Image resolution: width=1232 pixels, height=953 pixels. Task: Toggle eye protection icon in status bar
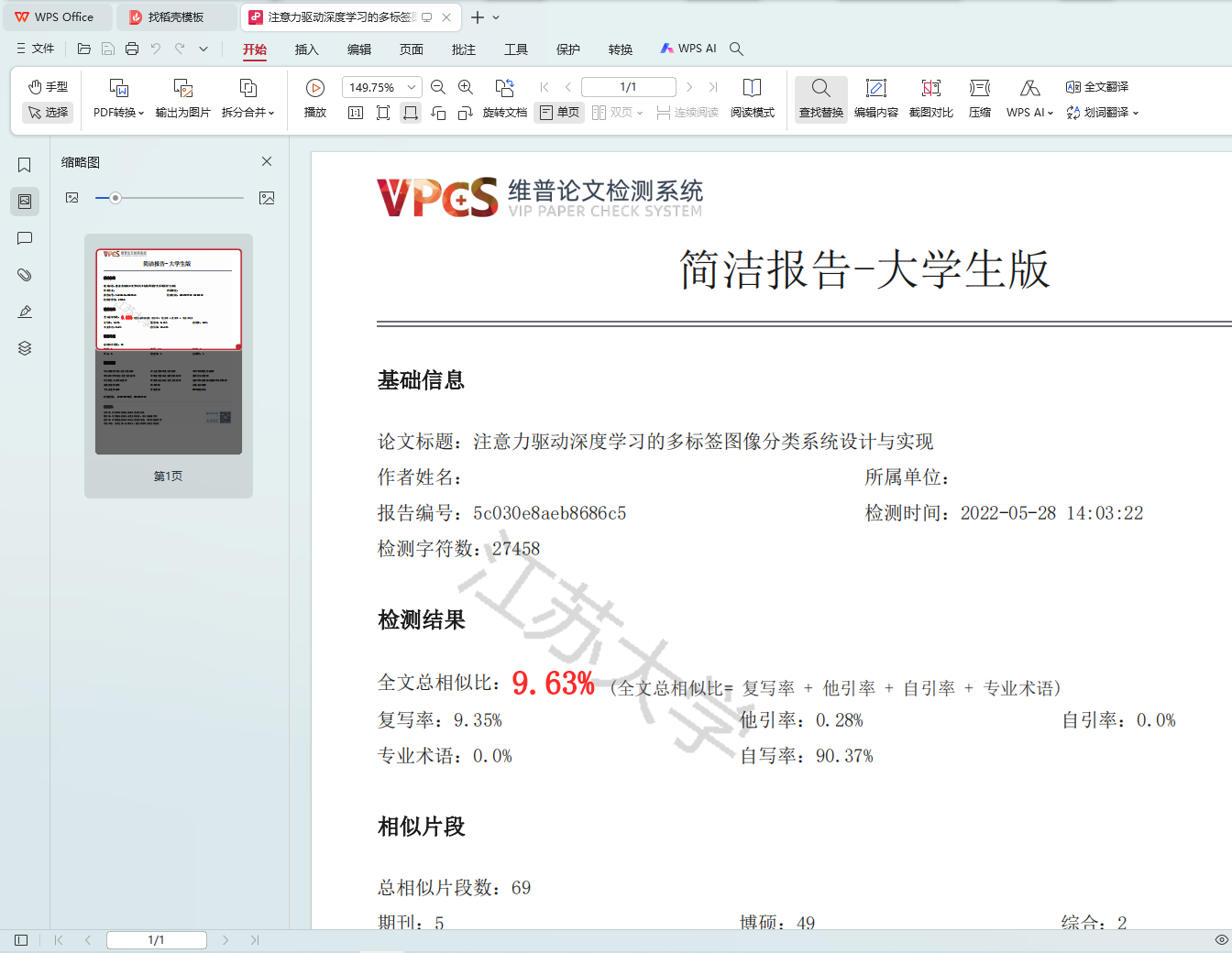click(1221, 940)
